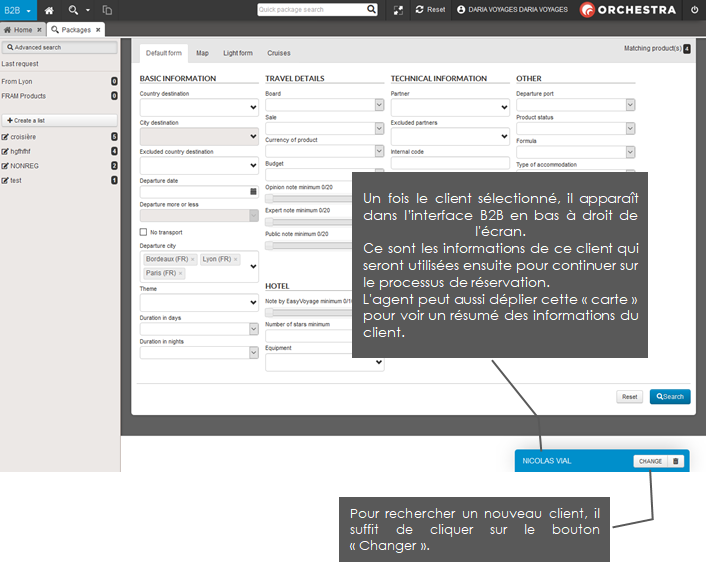Open the Departure date calendar picker

[x=253, y=190]
